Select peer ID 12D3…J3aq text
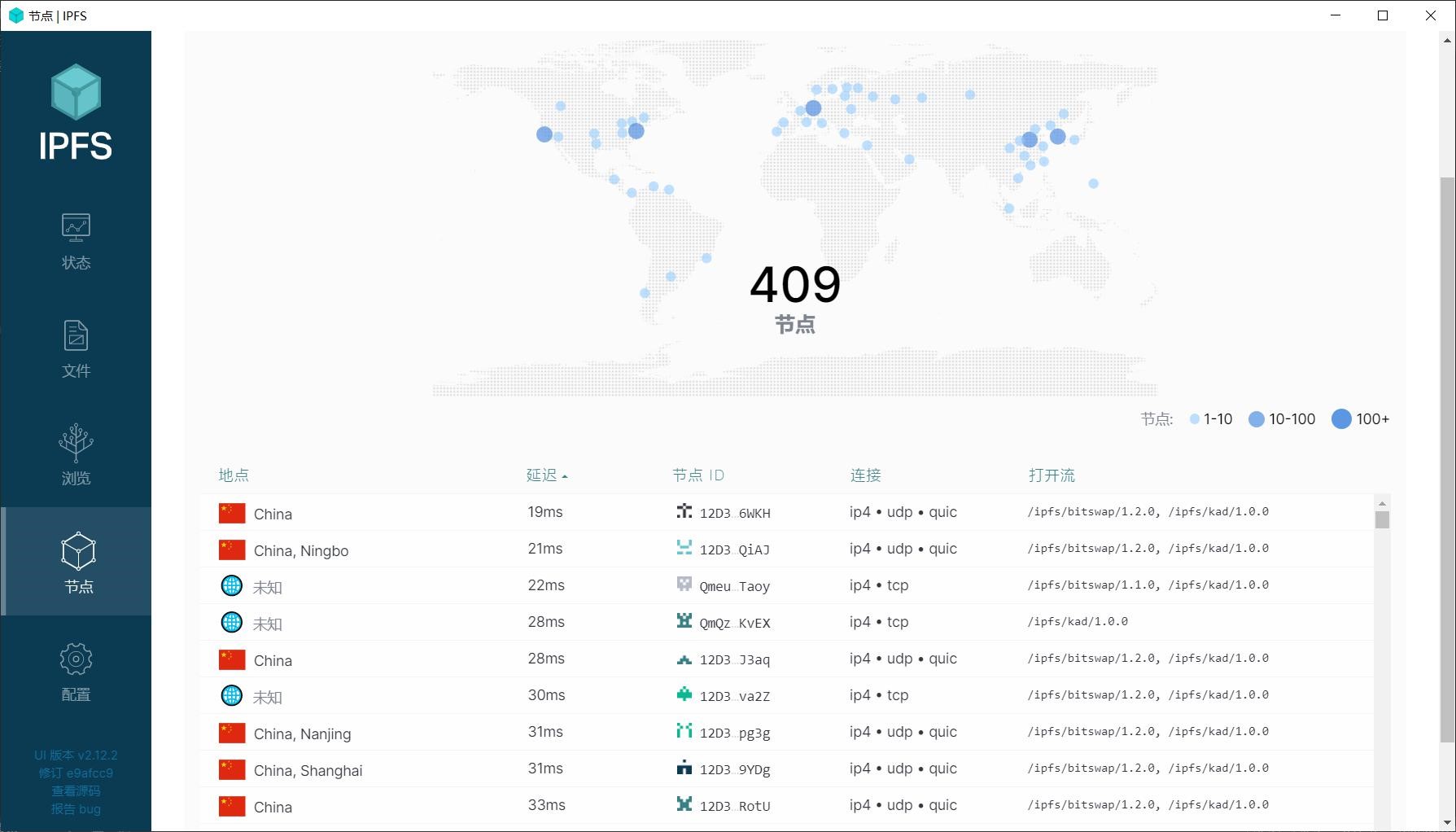 [735, 659]
